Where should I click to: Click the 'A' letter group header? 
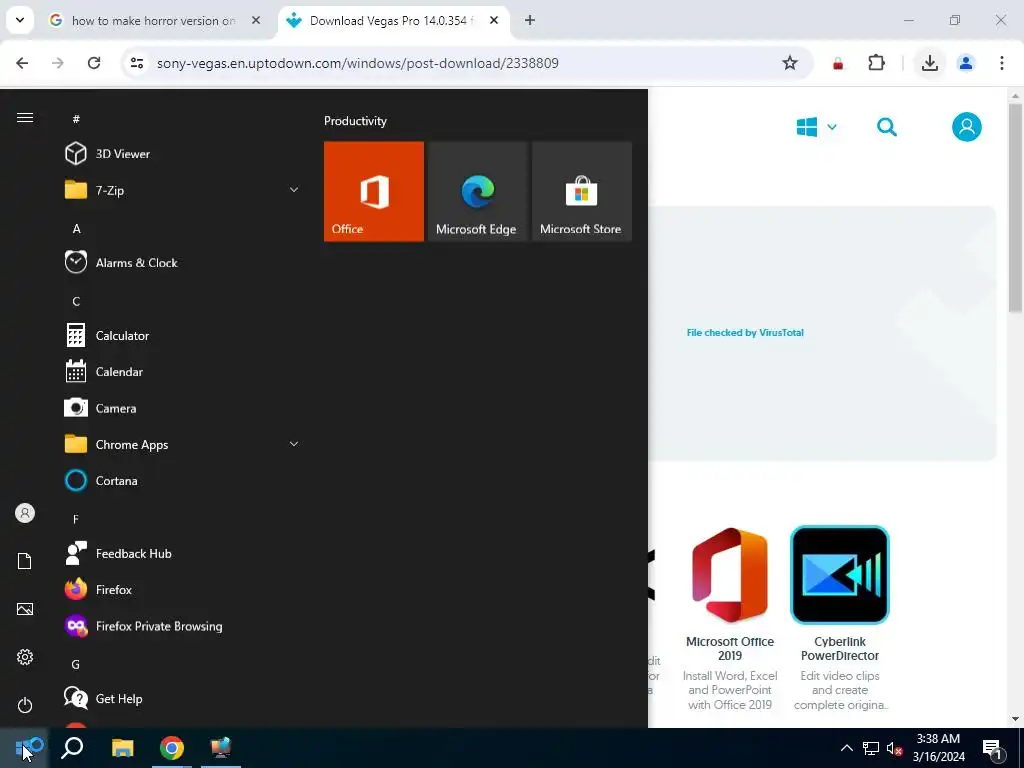(76, 229)
